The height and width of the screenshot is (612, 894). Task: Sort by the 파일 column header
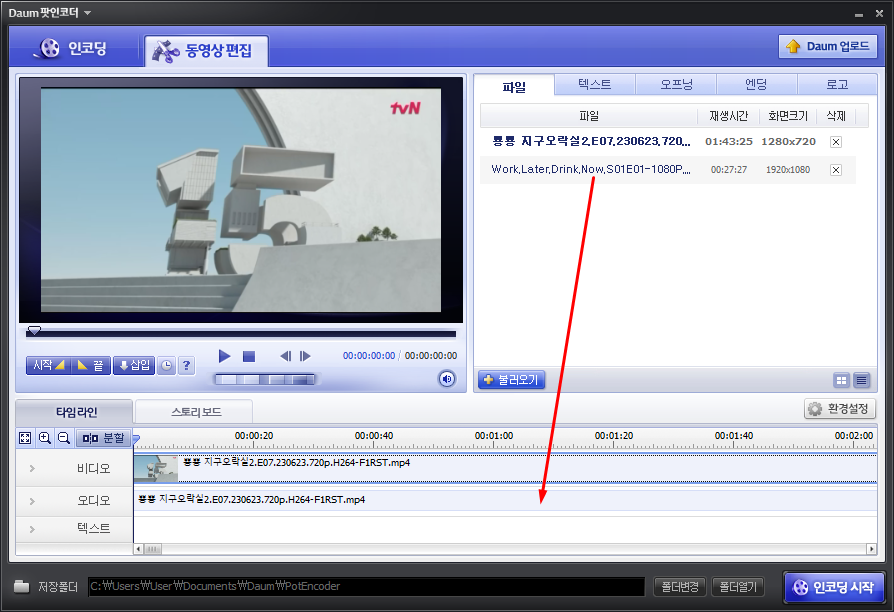click(589, 116)
